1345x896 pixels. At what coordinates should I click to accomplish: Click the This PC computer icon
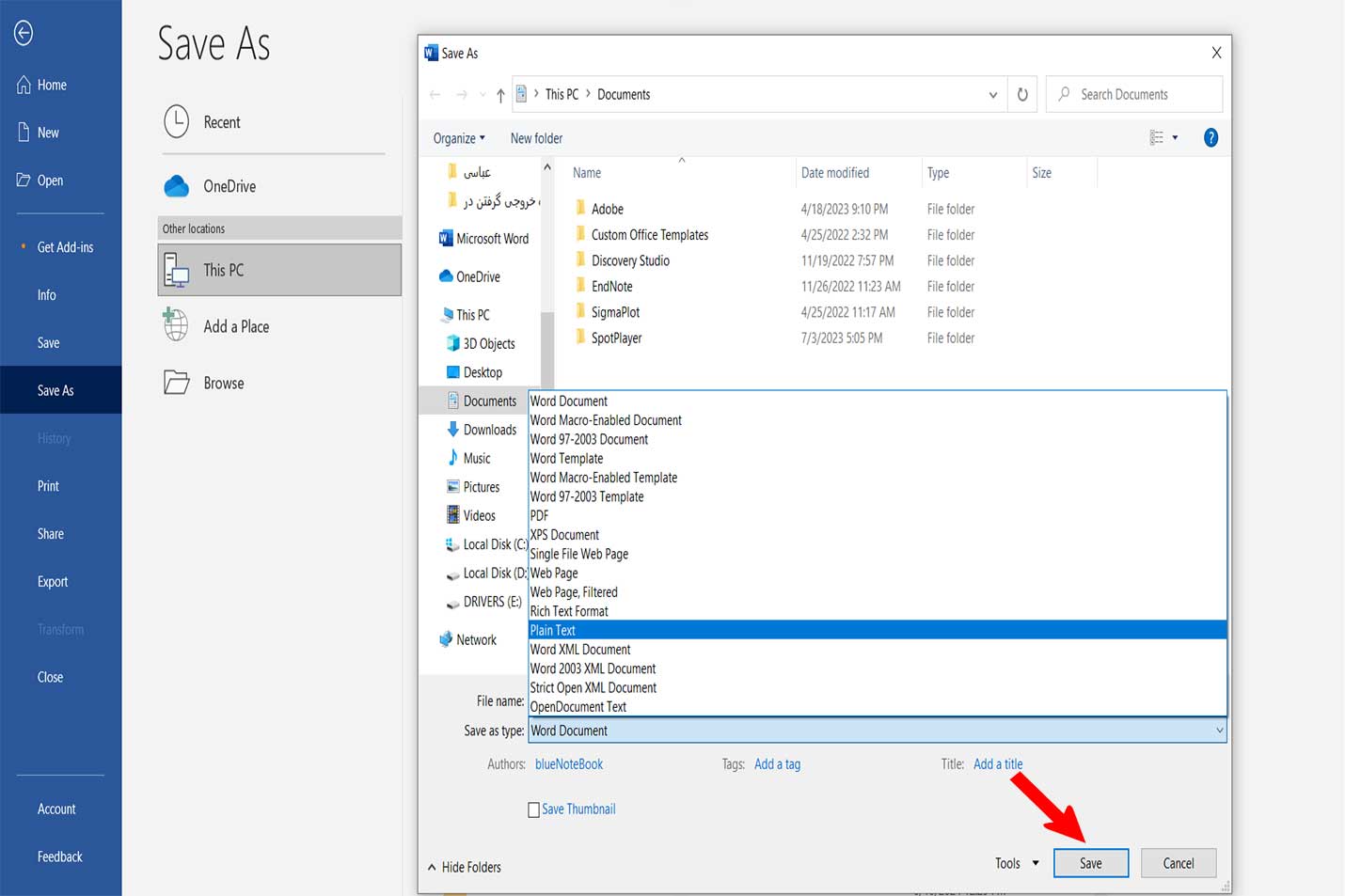click(x=177, y=270)
